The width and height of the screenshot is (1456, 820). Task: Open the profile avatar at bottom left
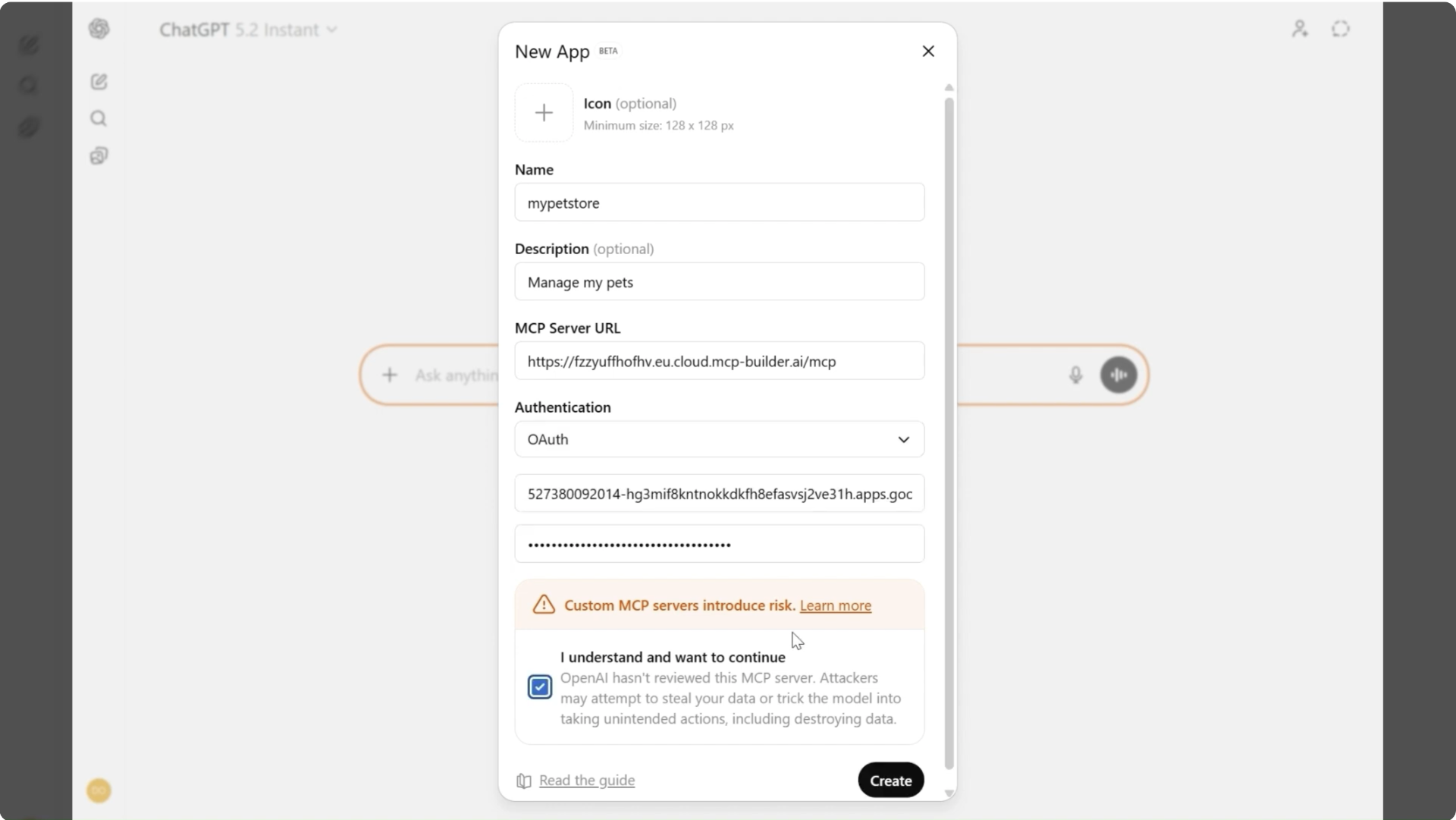pyautogui.click(x=99, y=790)
